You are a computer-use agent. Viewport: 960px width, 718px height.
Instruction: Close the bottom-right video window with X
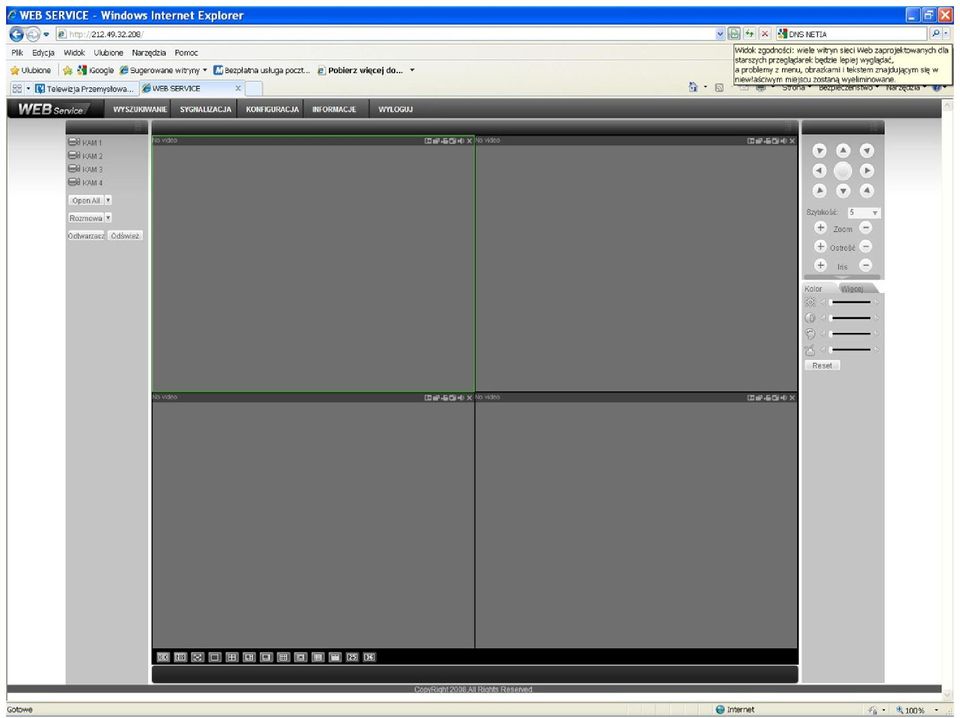[792, 398]
